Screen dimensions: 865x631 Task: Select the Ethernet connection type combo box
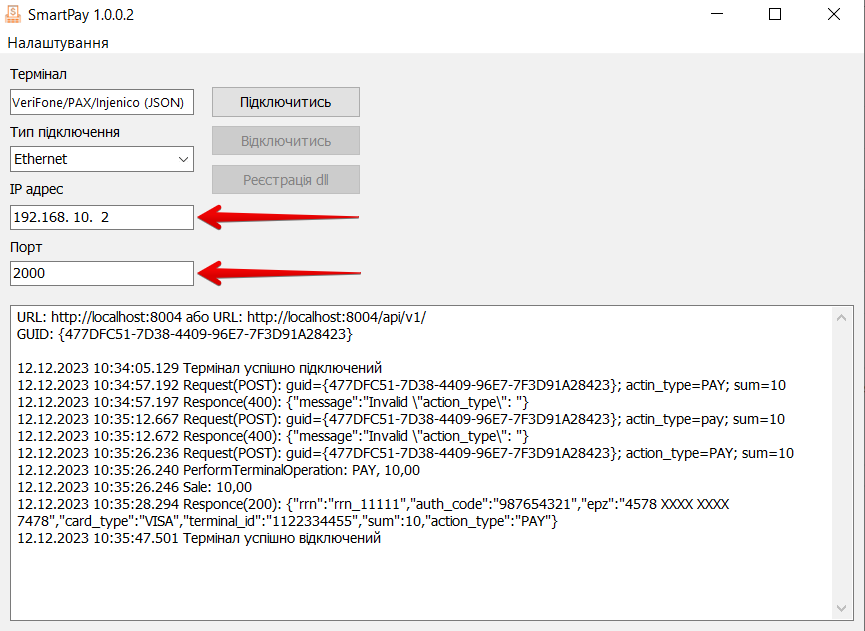(92, 159)
